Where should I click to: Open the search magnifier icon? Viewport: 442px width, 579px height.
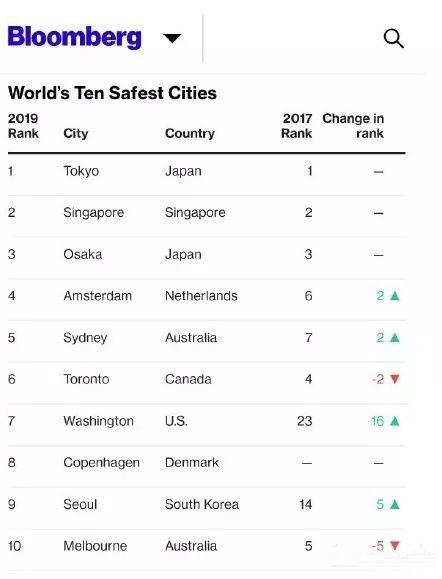394,38
